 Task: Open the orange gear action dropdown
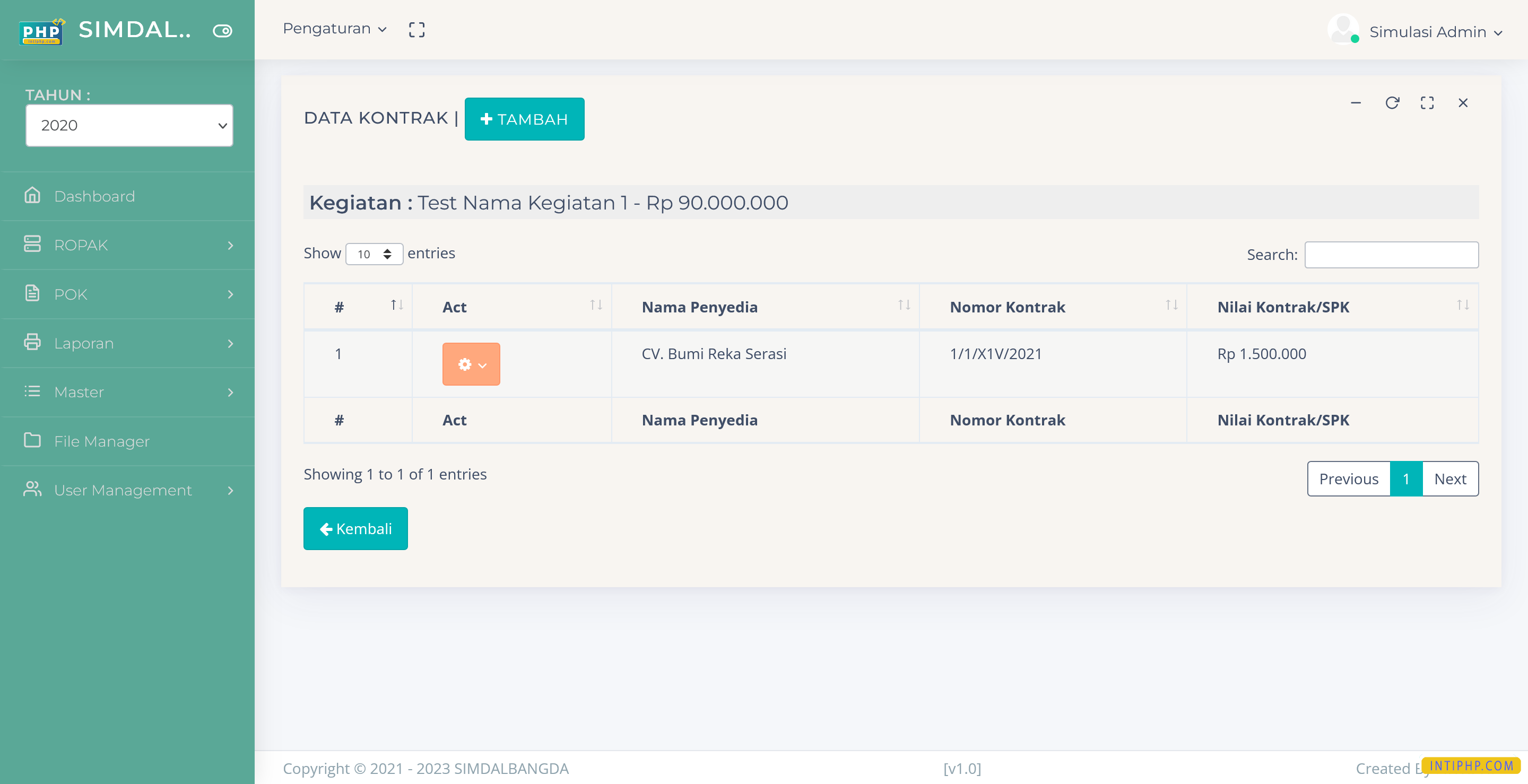(x=471, y=364)
